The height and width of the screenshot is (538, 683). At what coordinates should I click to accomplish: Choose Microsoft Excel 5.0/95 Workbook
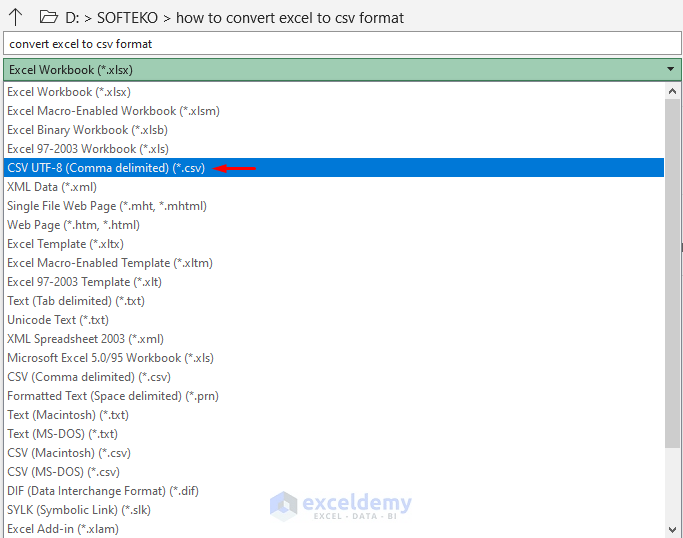(x=334, y=358)
